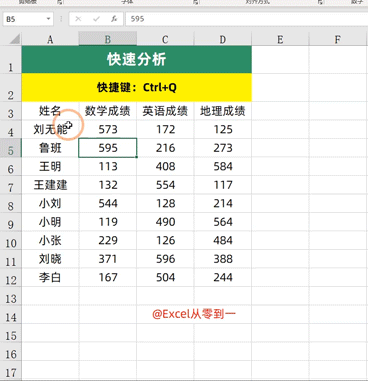Click the yellow 快捷键：Ctrl+Q cell
Viewport: 368px width, 381px height.
pyautogui.click(x=137, y=88)
